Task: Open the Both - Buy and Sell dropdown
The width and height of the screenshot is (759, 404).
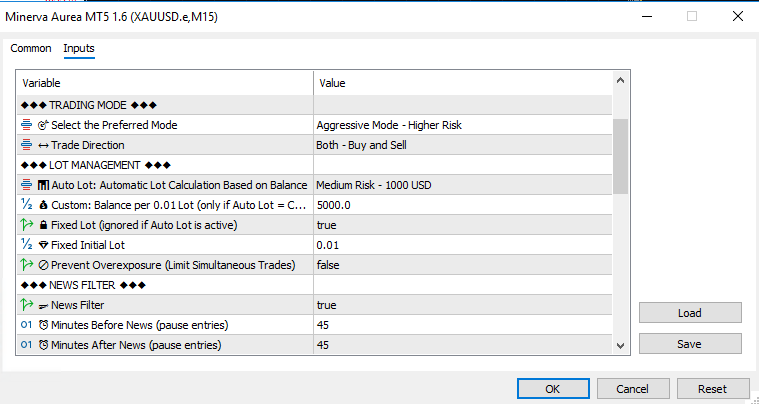Action: pyautogui.click(x=461, y=145)
